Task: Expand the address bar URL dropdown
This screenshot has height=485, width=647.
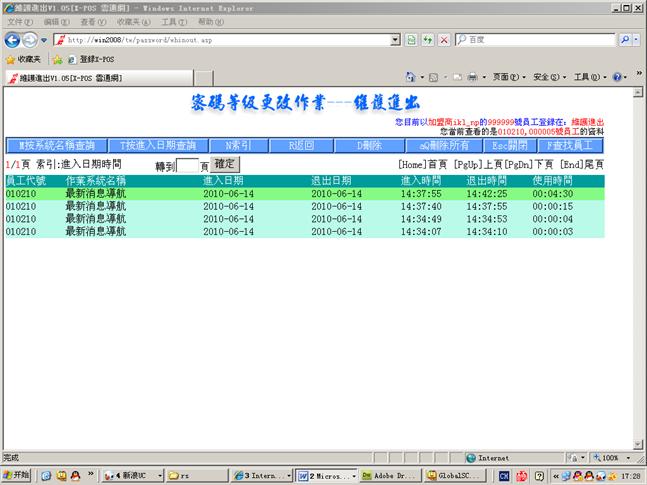Action: (396, 39)
